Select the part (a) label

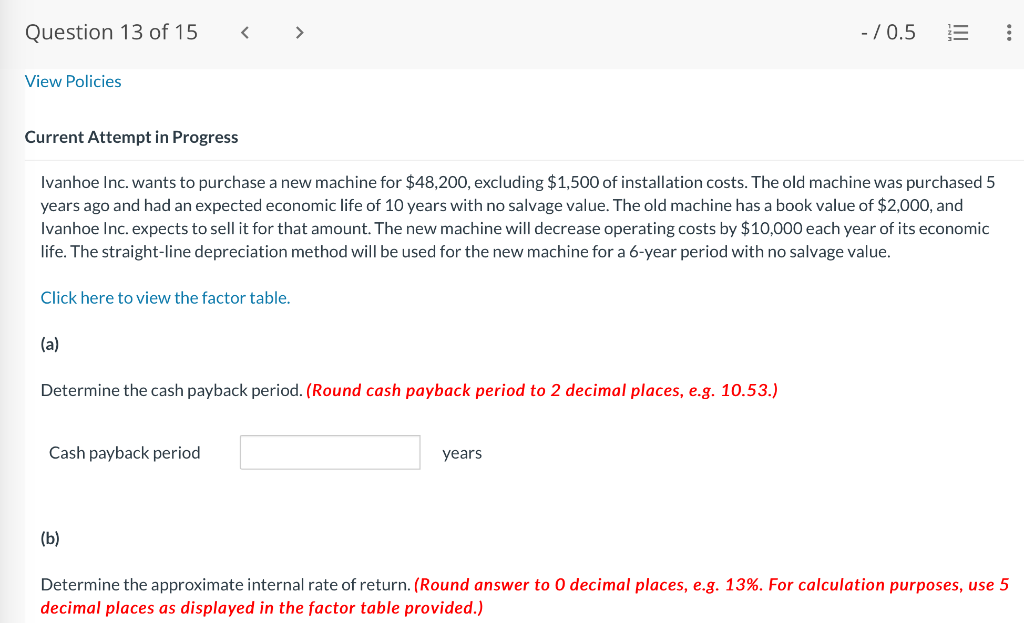click(49, 344)
